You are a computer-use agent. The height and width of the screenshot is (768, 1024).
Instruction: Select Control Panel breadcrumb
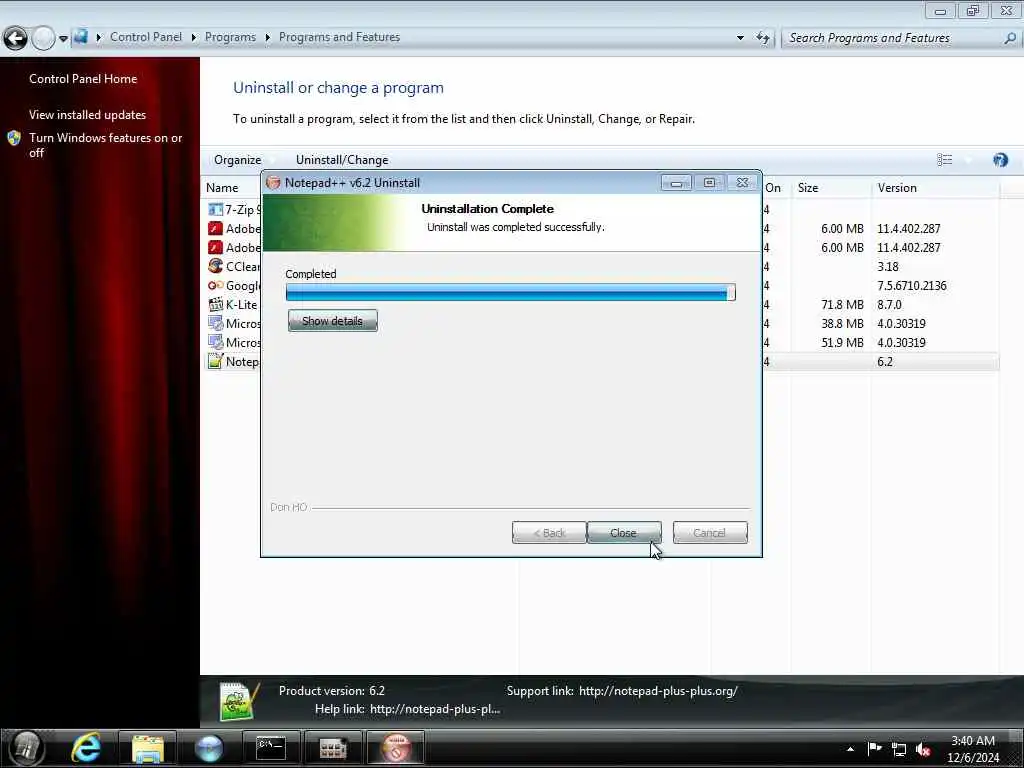tap(146, 37)
